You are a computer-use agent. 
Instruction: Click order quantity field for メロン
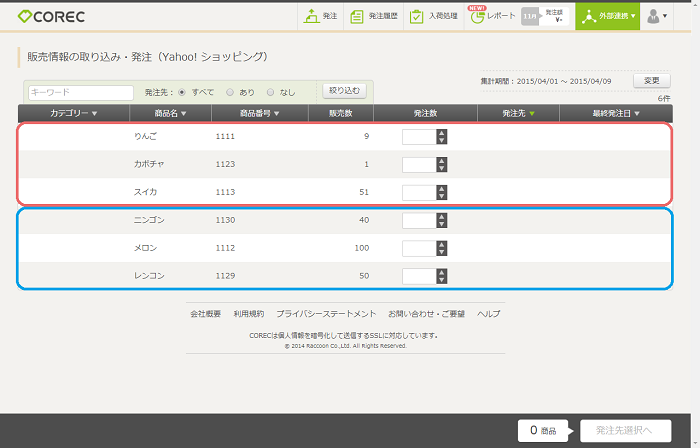(x=419, y=248)
